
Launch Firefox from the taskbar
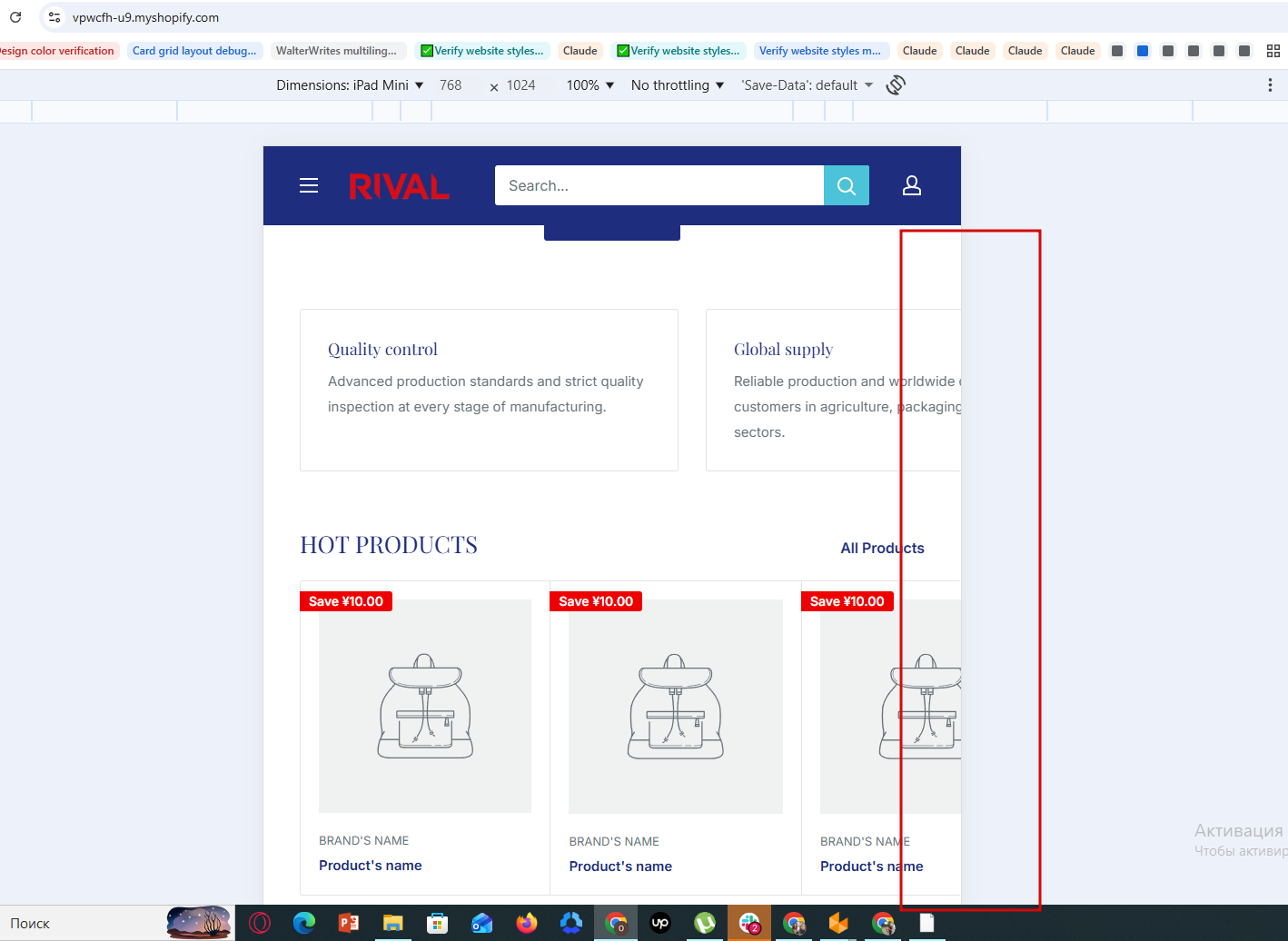(527, 923)
